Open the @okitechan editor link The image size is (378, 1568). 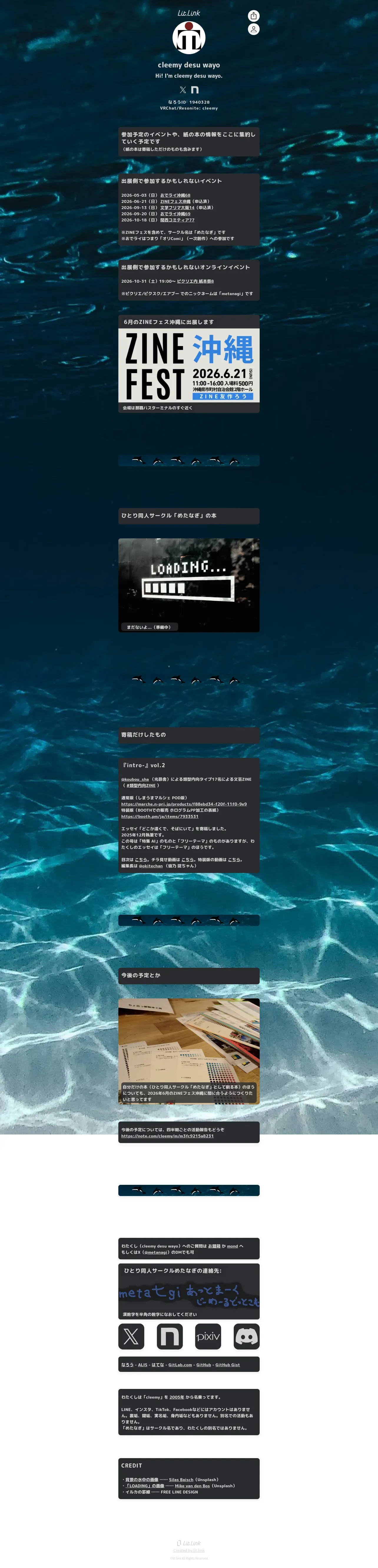pos(150,866)
